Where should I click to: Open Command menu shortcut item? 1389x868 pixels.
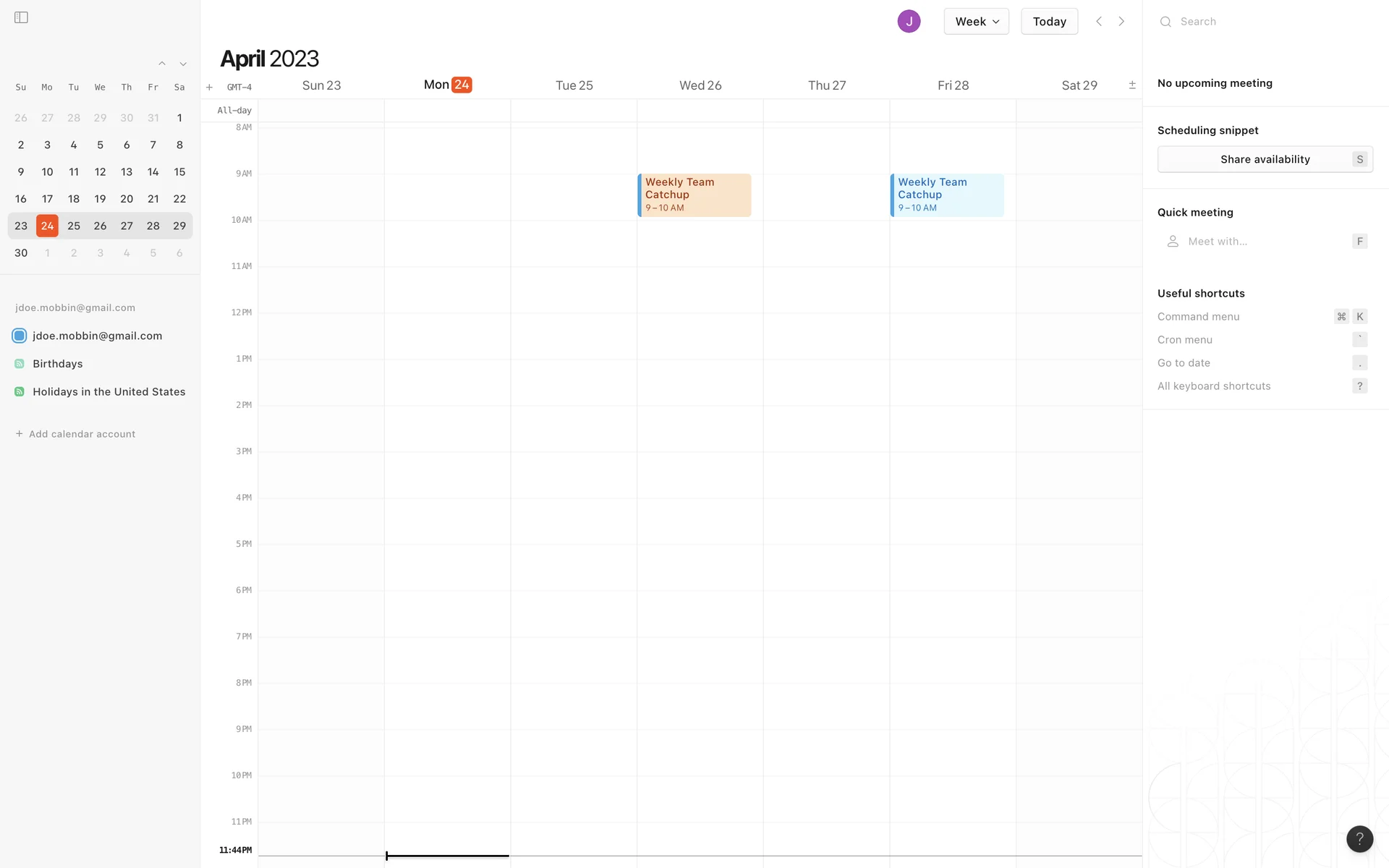[1199, 317]
